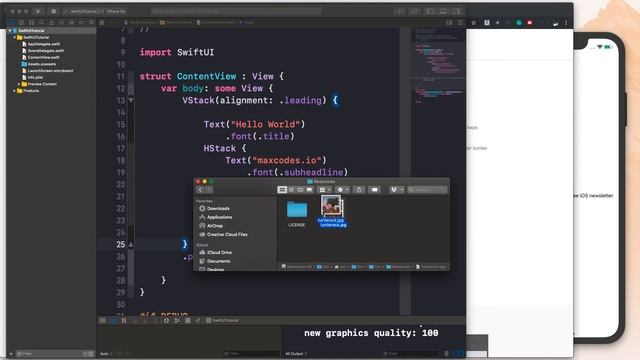Switch Finder to gallery view

(309, 190)
